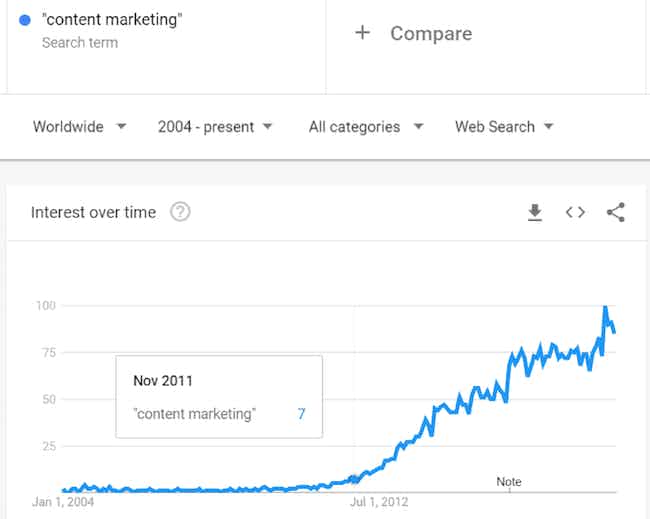The height and width of the screenshot is (519, 650).
Task: Click the "Interest over time" heading
Action: click(x=93, y=212)
